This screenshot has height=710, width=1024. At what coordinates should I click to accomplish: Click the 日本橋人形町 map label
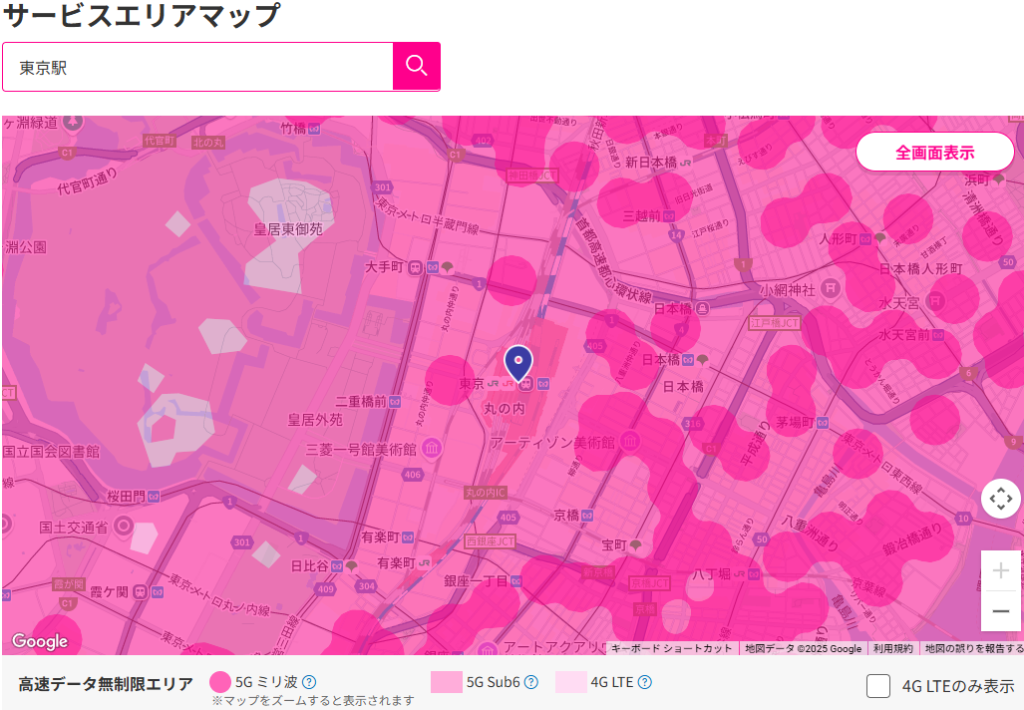pos(921,268)
